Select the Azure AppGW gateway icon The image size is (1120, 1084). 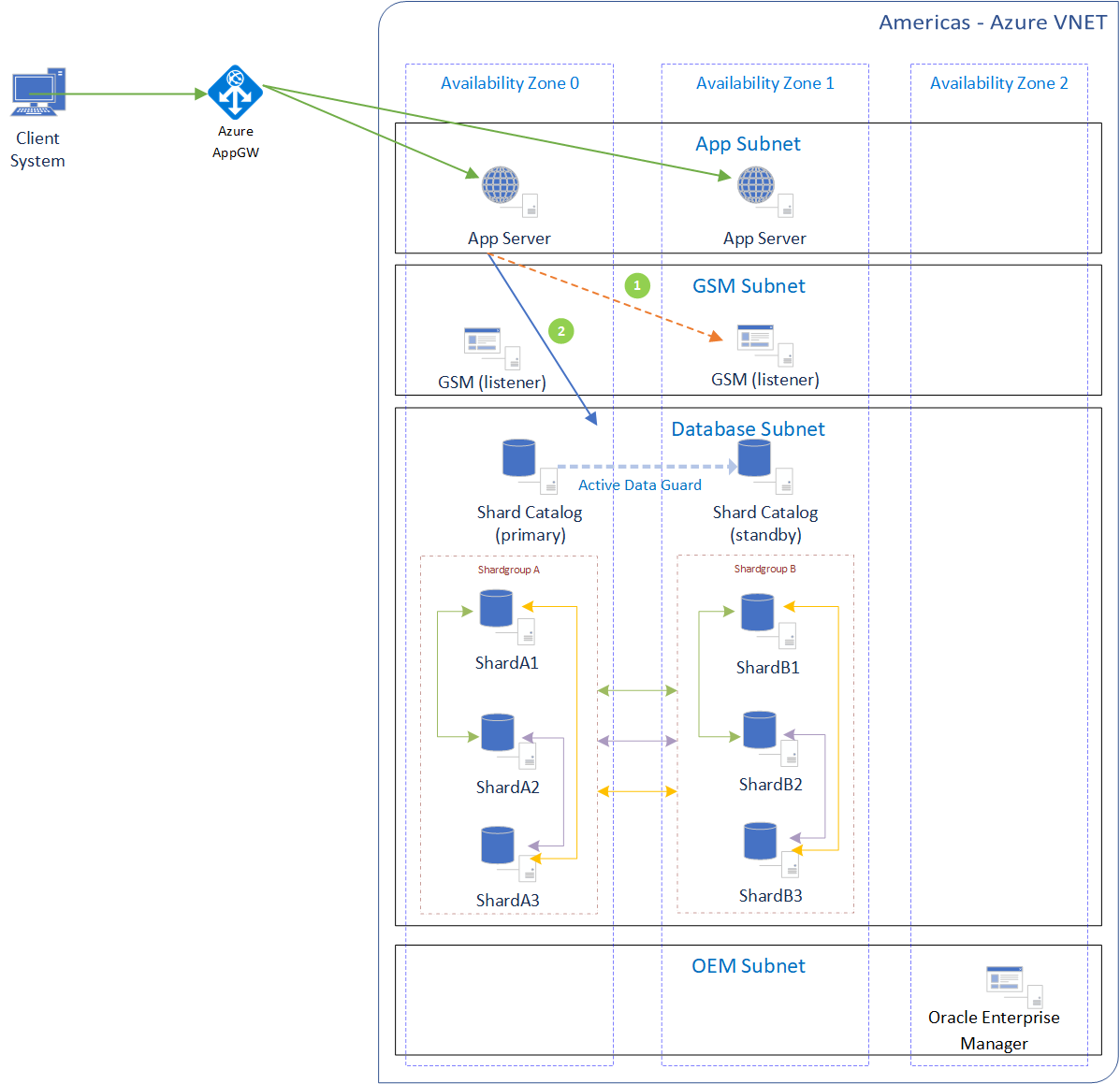click(235, 92)
